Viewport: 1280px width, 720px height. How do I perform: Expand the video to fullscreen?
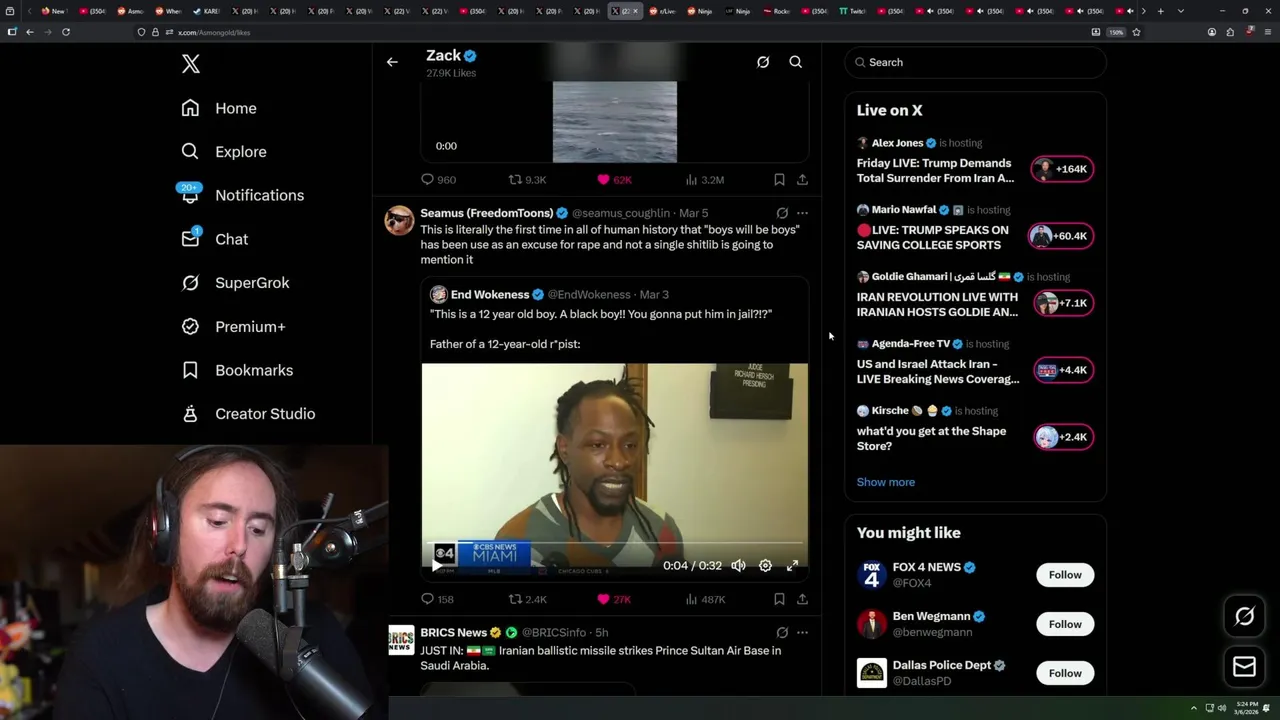pyautogui.click(x=792, y=566)
